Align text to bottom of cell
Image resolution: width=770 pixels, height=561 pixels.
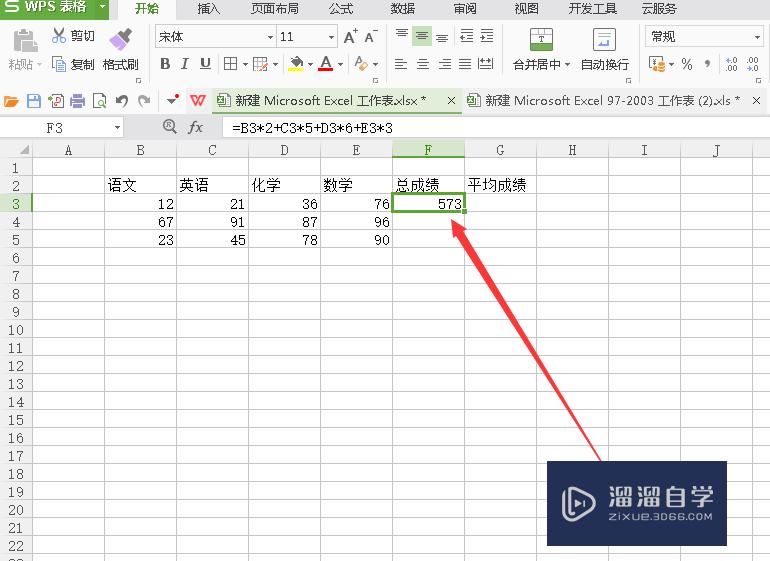tap(442, 36)
